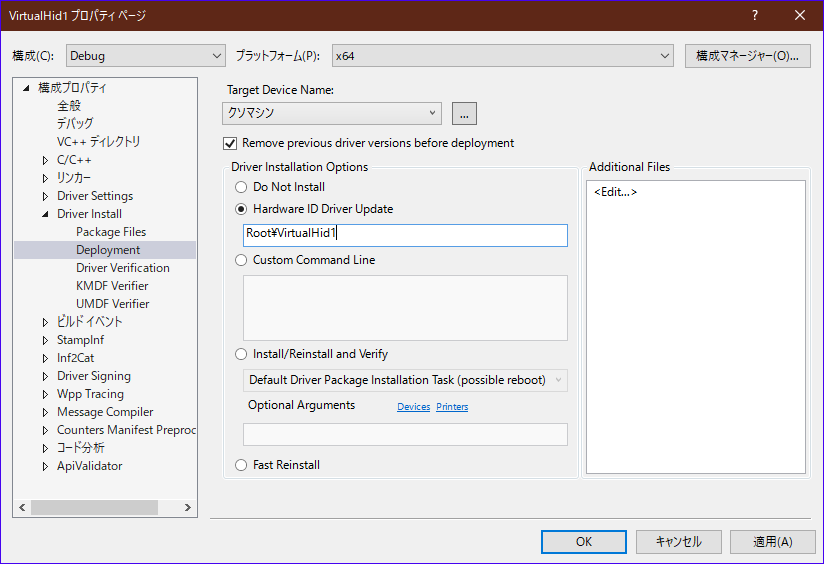Click the 適用(A) button
The width and height of the screenshot is (824, 564).
click(772, 541)
